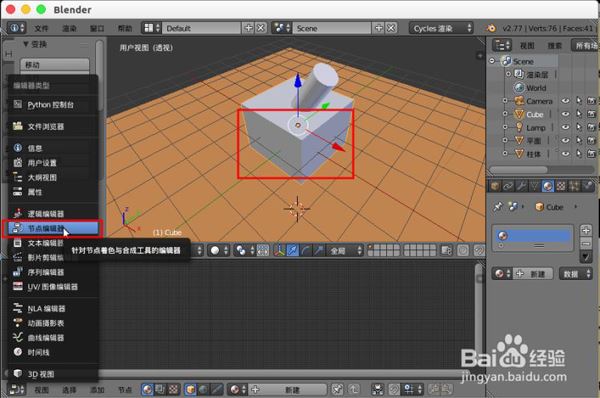Viewport: 600px width, 398px height.
Task: Click New material button in properties
Action: coord(533,274)
